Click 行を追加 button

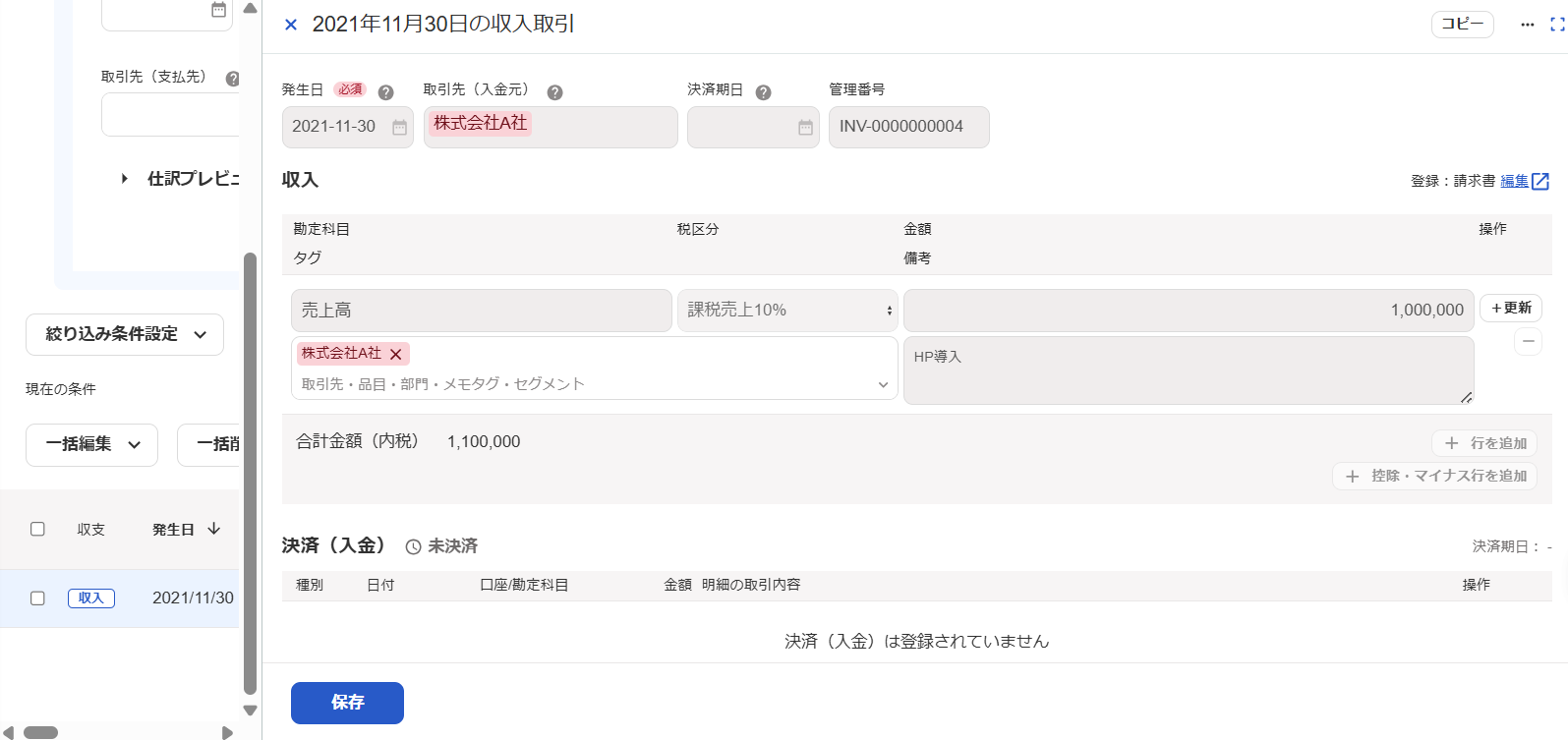(x=1484, y=443)
